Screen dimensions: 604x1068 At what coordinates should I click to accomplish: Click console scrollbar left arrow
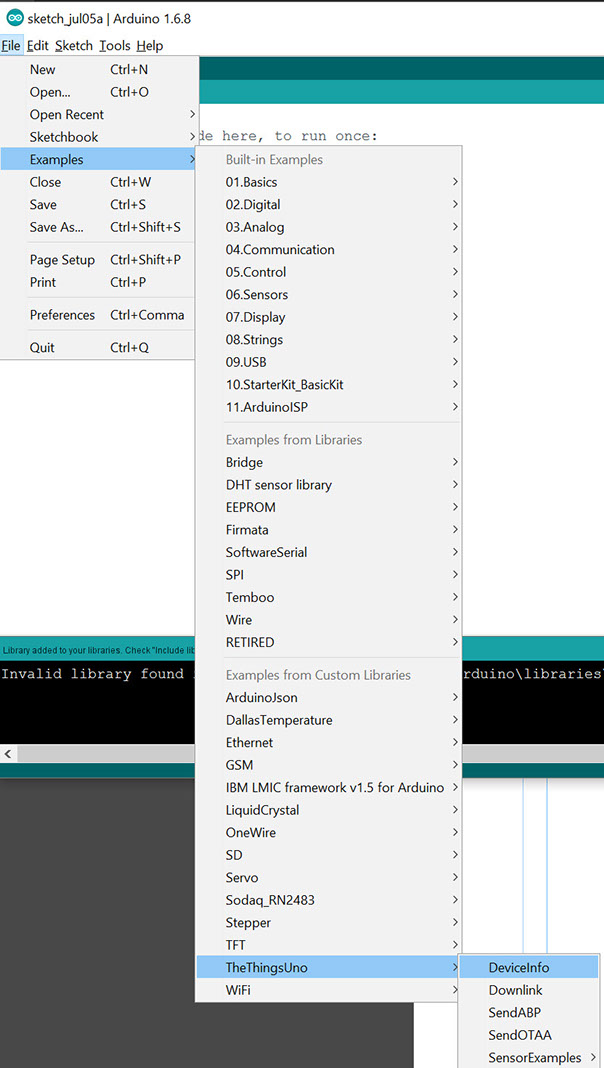(8, 753)
